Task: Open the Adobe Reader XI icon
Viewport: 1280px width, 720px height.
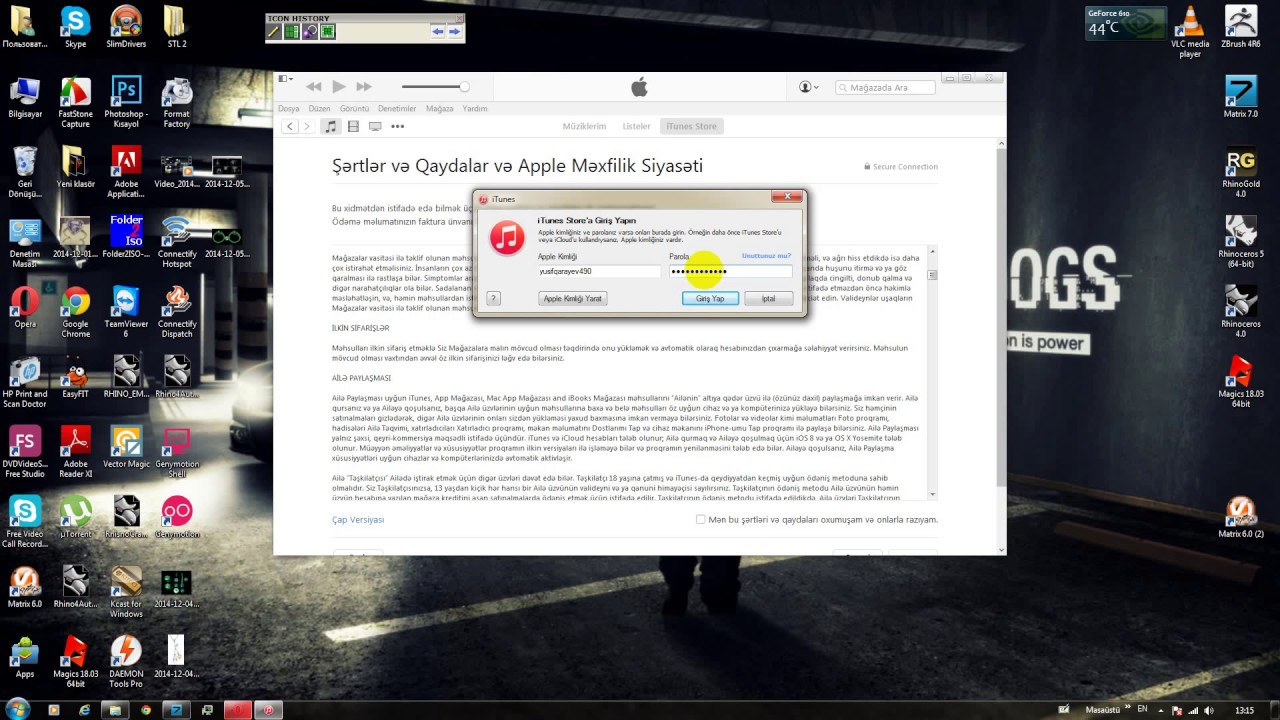Action: 75,451
